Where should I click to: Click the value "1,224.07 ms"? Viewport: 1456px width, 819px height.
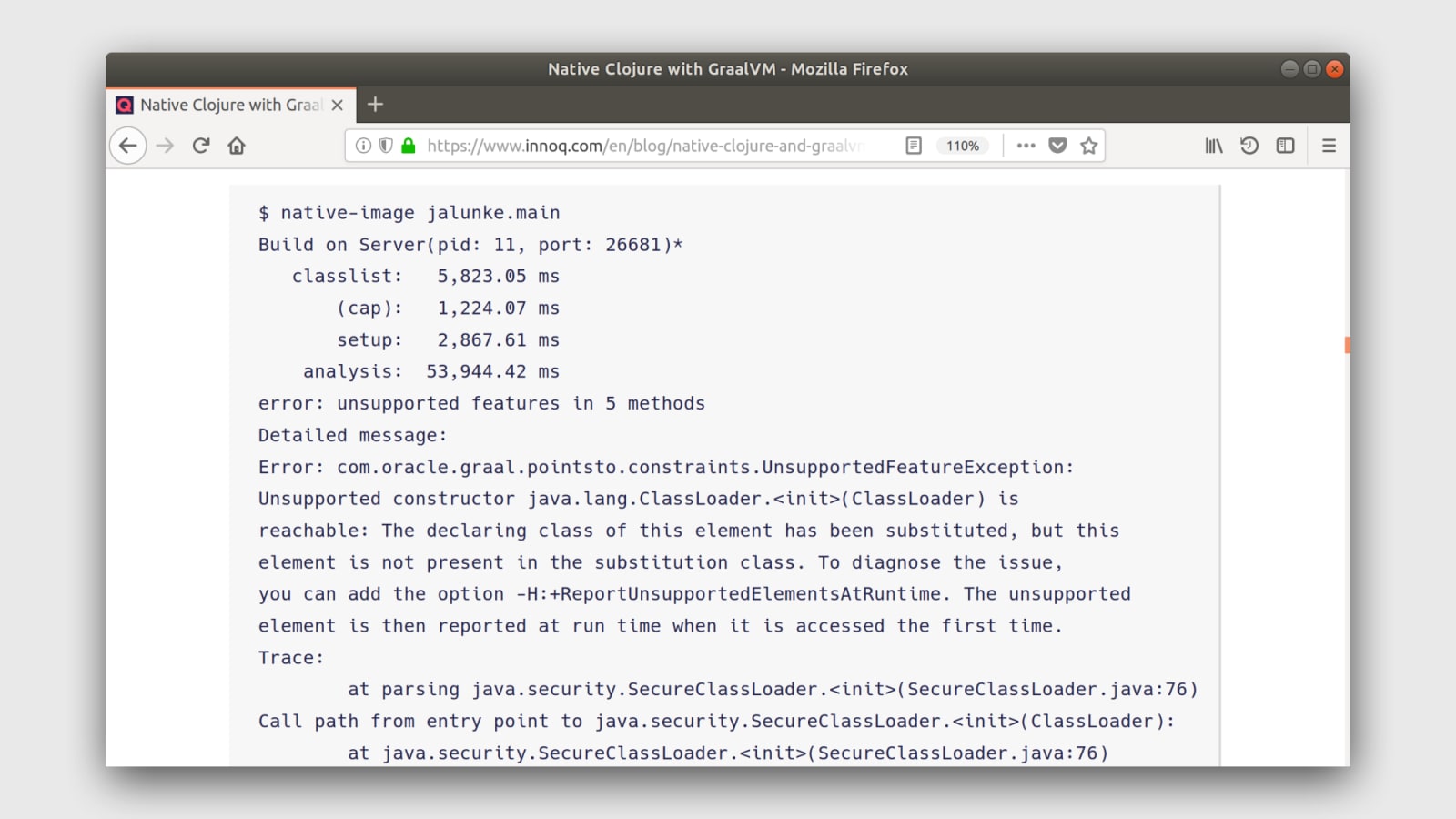pos(499,308)
